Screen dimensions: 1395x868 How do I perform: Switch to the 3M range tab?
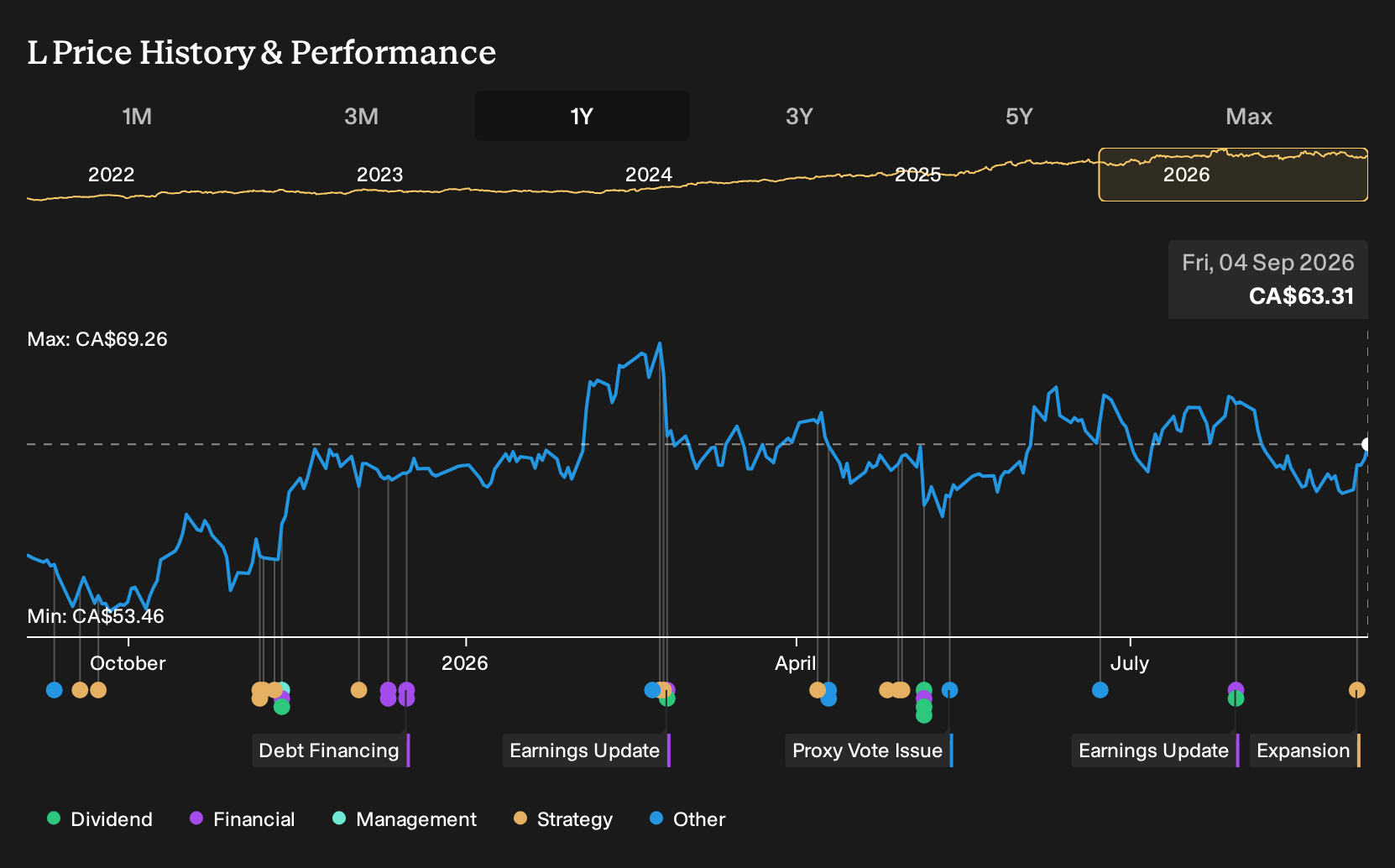click(361, 116)
